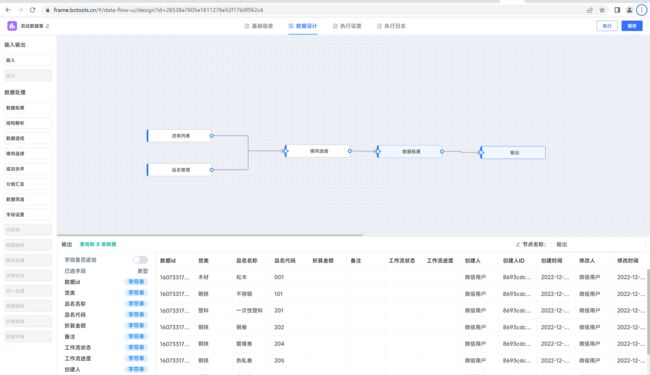Click input port of the third chain node

[378, 151]
